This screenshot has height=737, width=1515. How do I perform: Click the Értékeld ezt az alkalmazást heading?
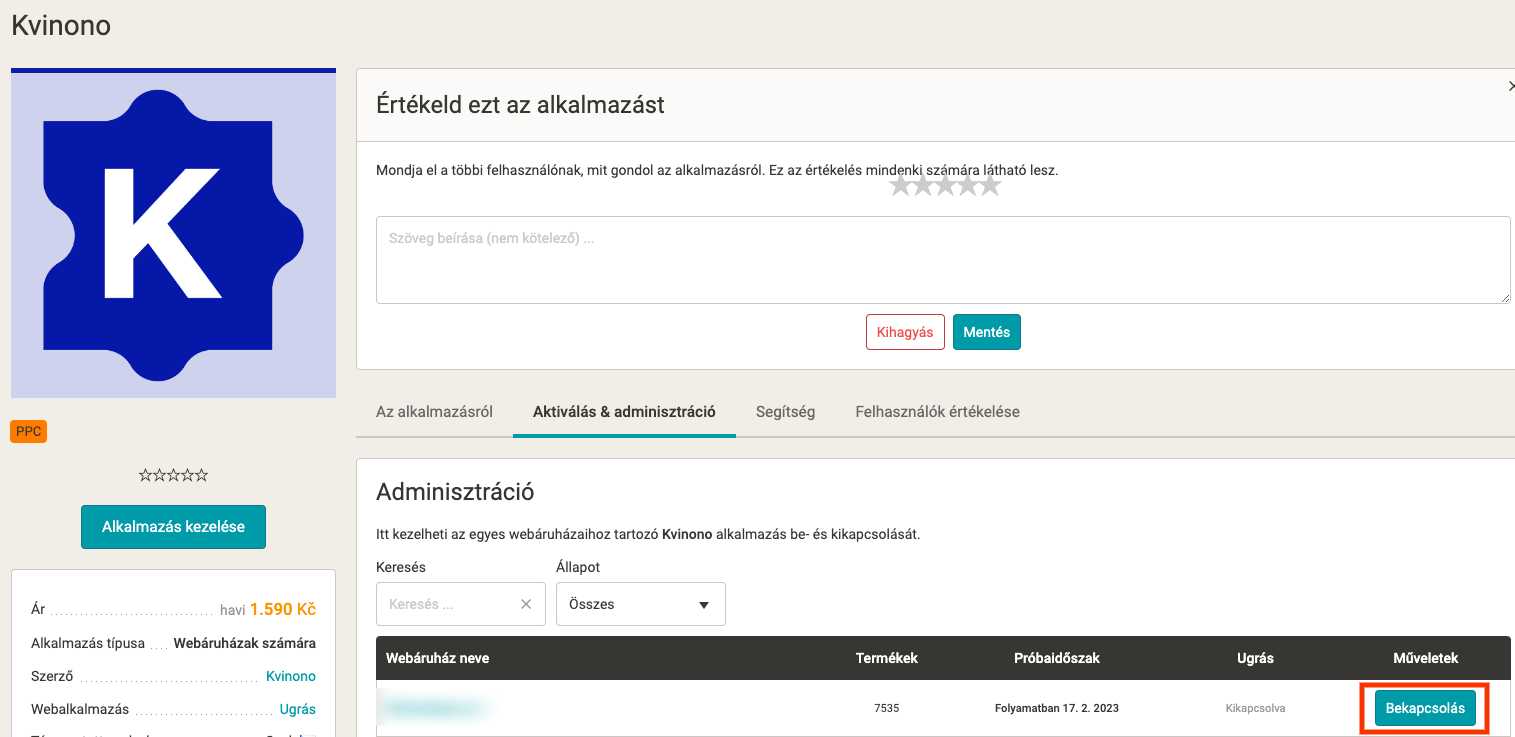tap(520, 104)
